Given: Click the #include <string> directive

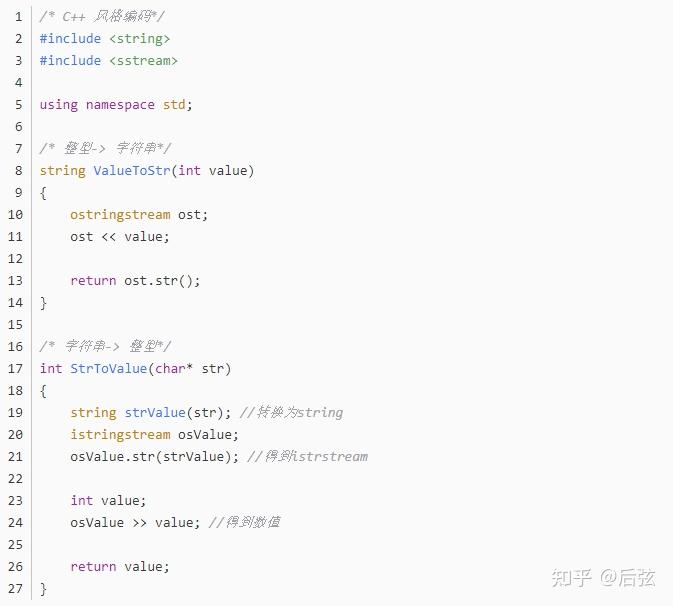Looking at the screenshot, I should [105, 38].
